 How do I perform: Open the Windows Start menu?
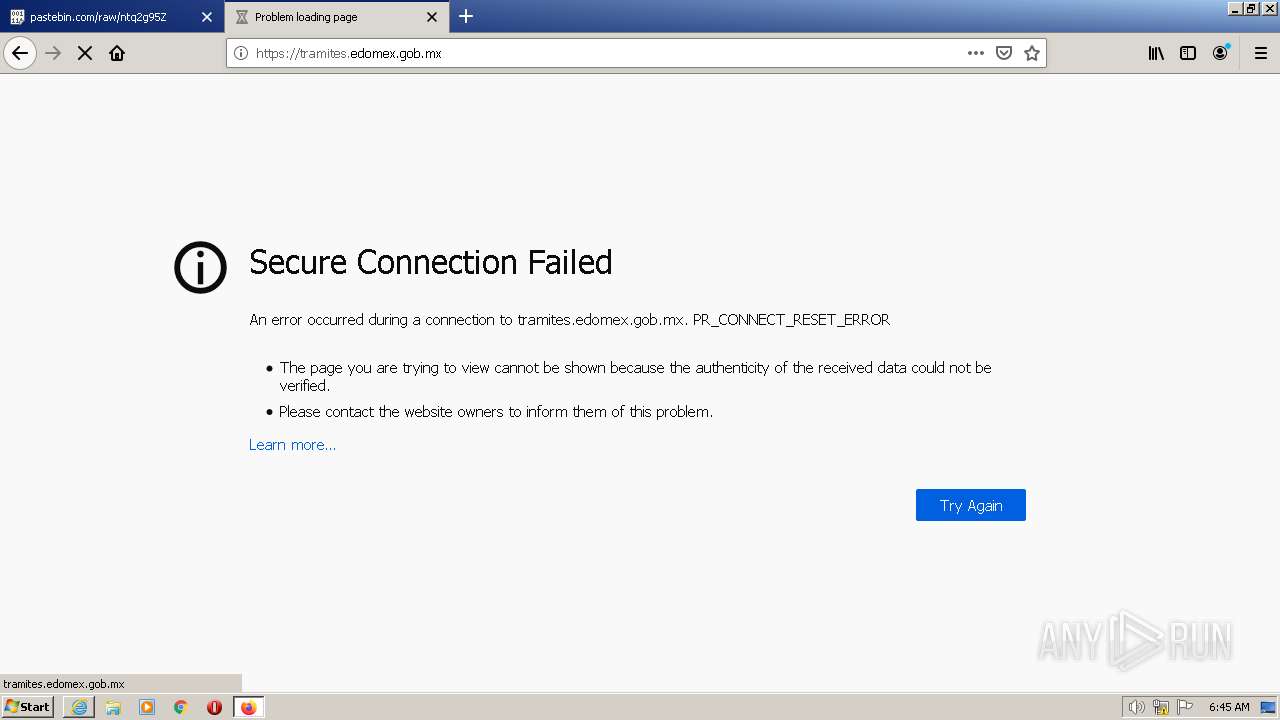(x=28, y=707)
